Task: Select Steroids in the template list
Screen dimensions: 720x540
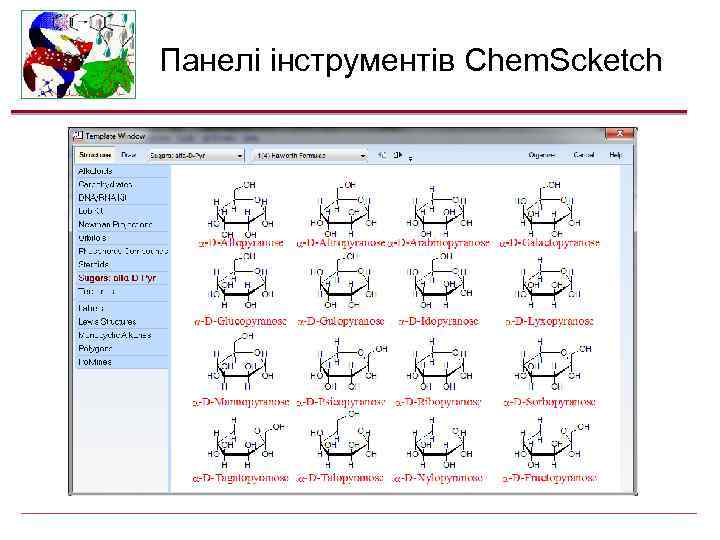Action: tap(122, 264)
